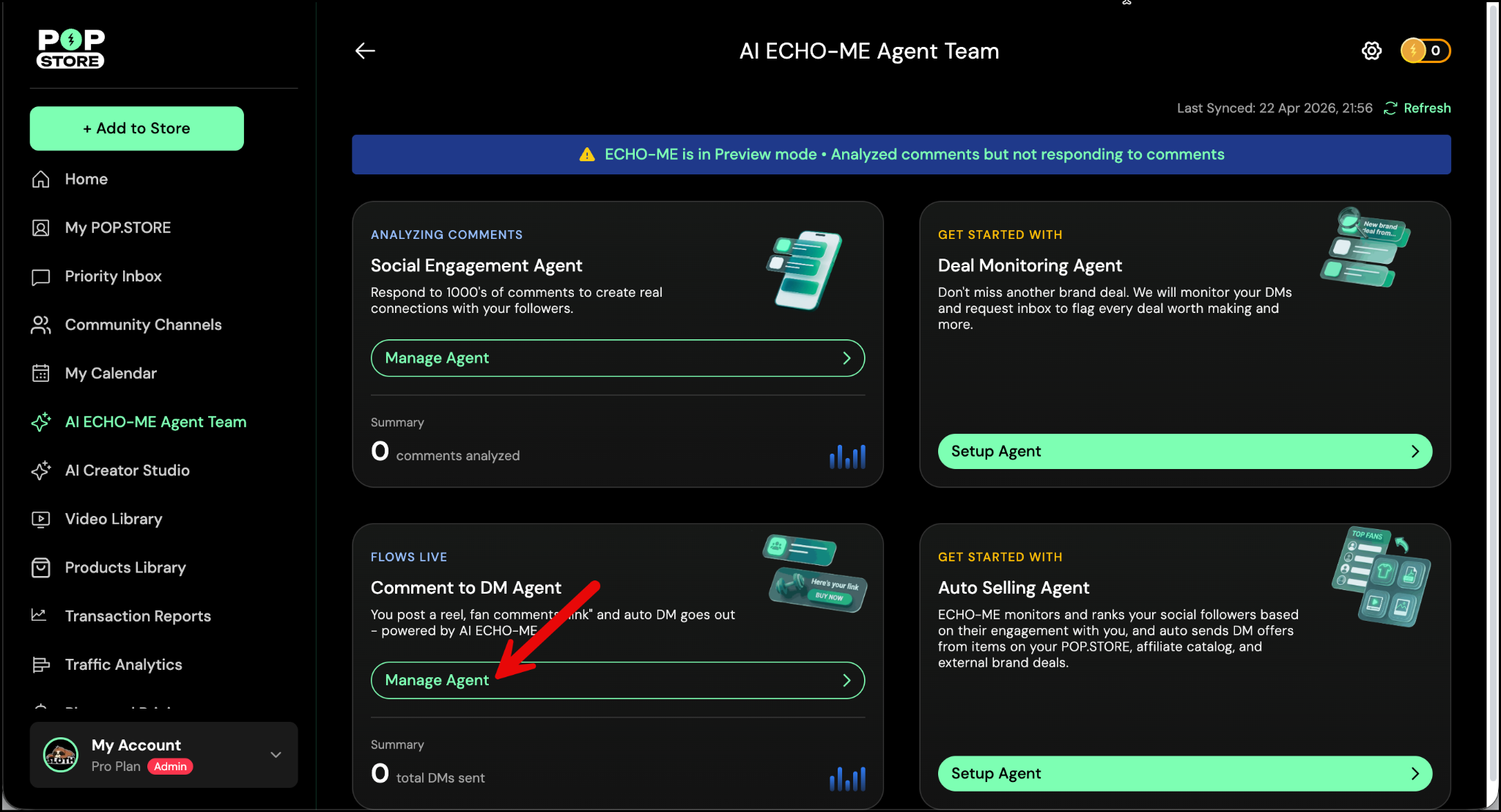The image size is (1501, 812).
Task: Click the Preview mode warning banner
Action: [x=901, y=155]
